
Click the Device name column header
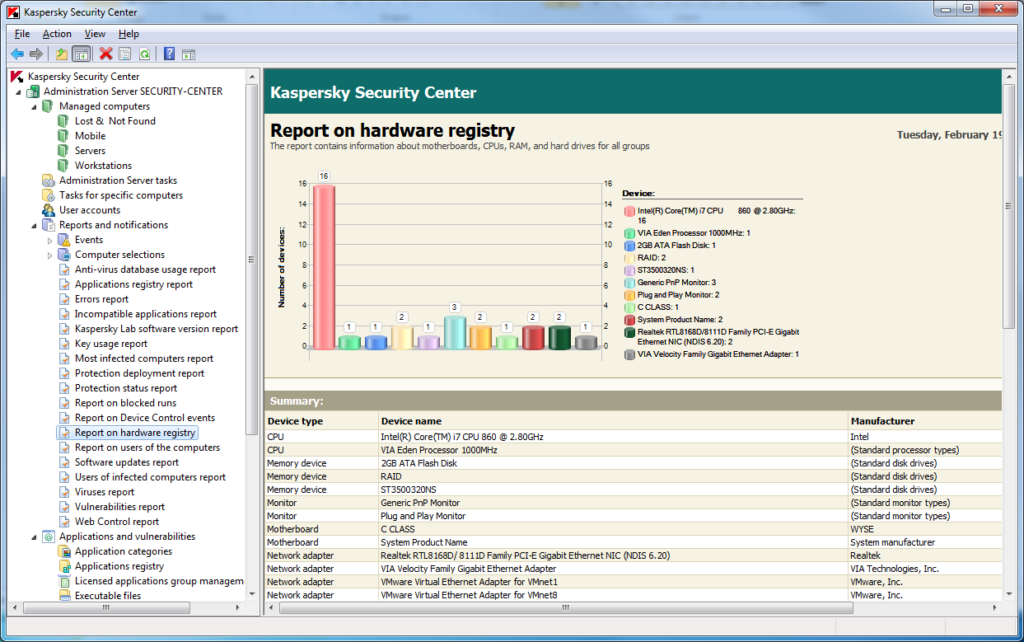(x=613, y=421)
